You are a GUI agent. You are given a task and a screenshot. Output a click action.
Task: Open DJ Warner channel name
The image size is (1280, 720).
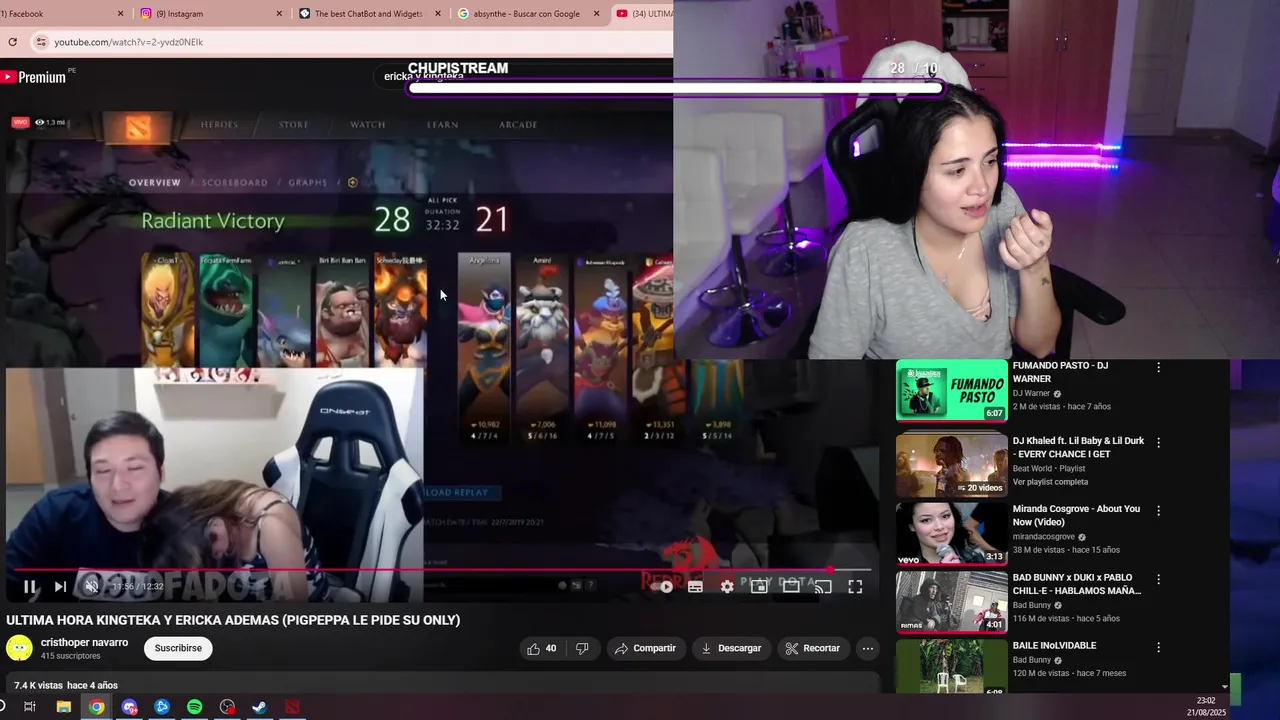(1032, 393)
